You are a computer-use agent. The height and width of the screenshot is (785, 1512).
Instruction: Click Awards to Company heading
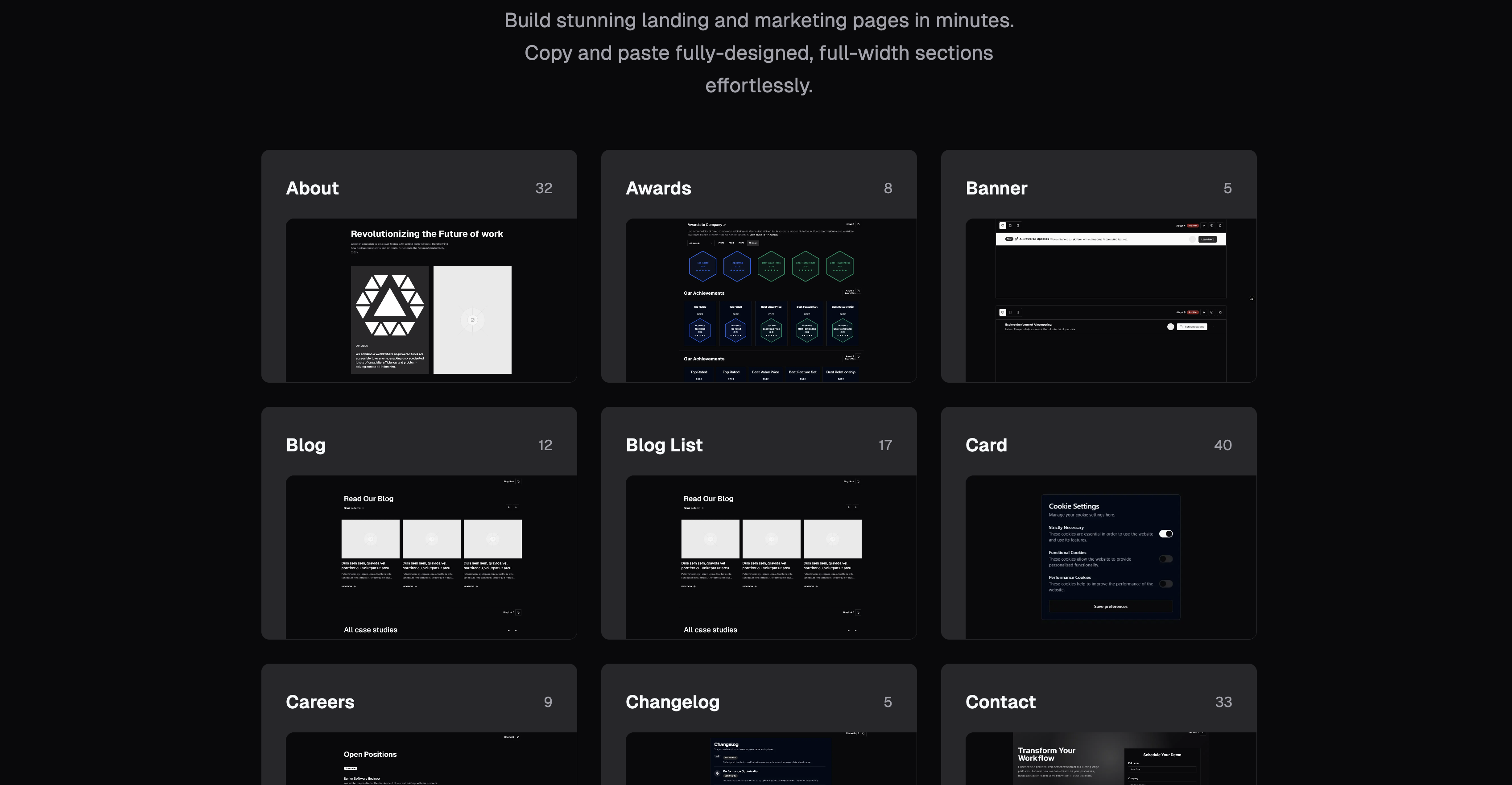coord(705,225)
